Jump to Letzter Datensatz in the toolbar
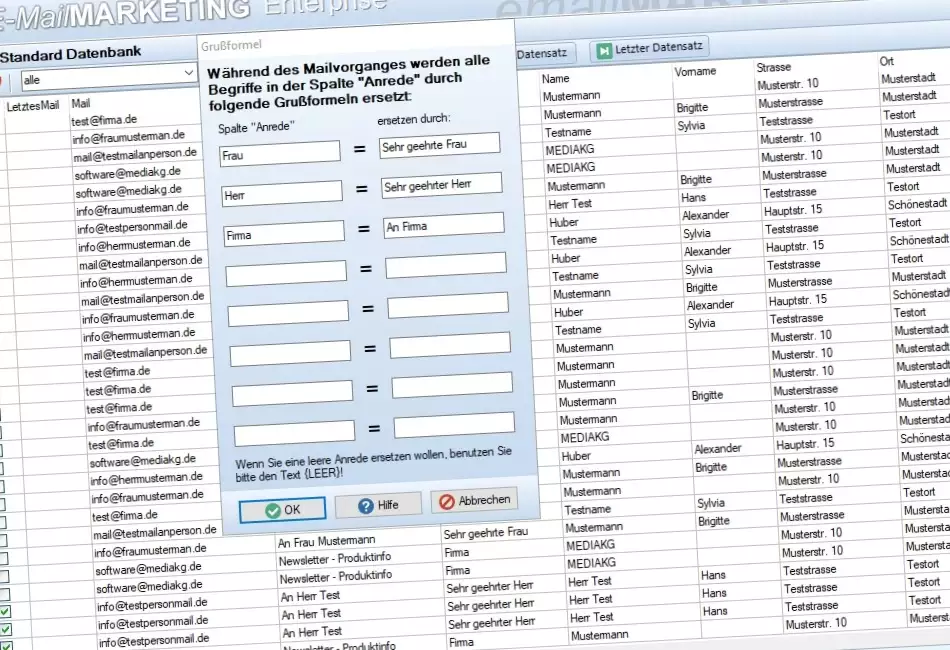Viewport: 950px width, 650px height. click(649, 49)
